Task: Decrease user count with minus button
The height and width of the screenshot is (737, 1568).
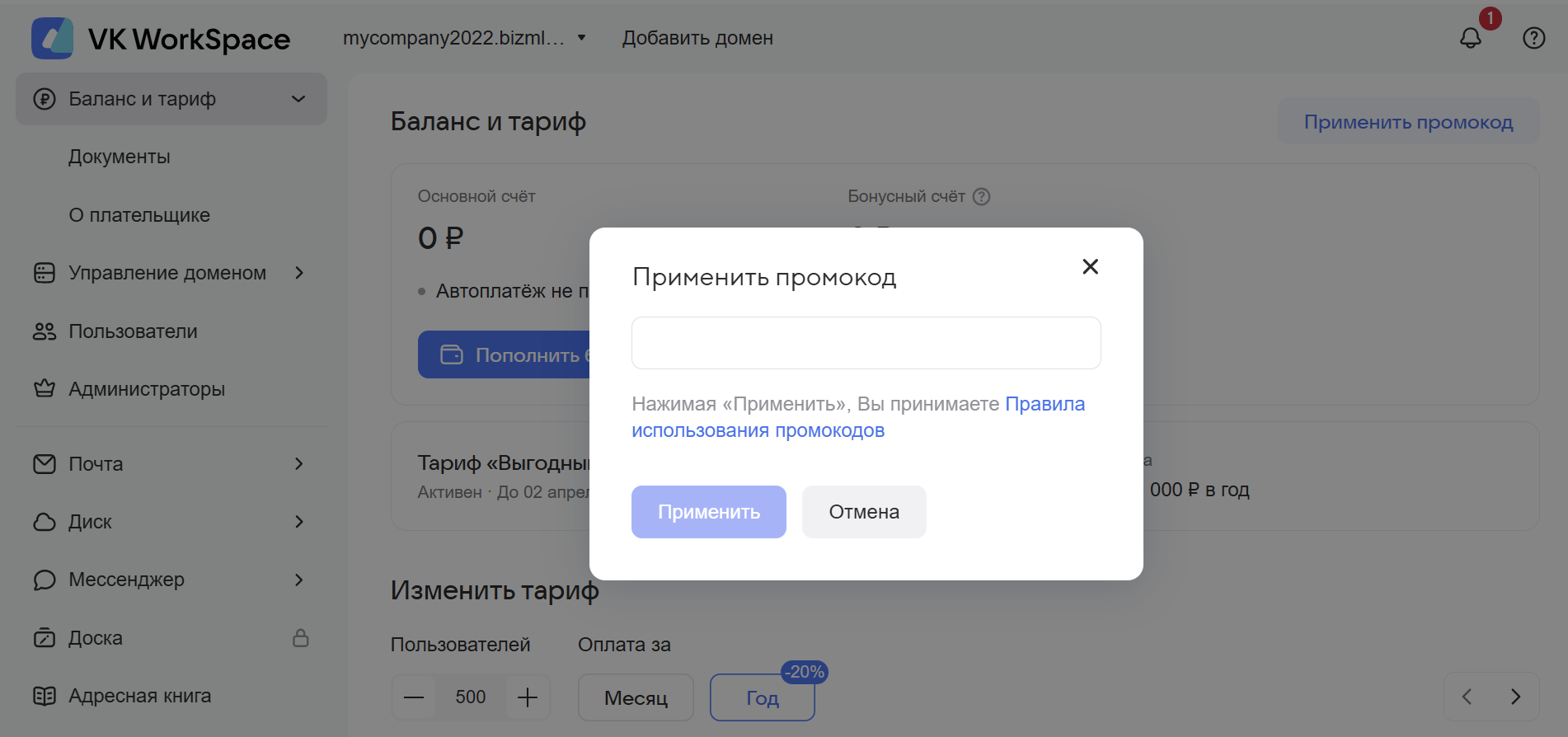Action: (x=414, y=697)
